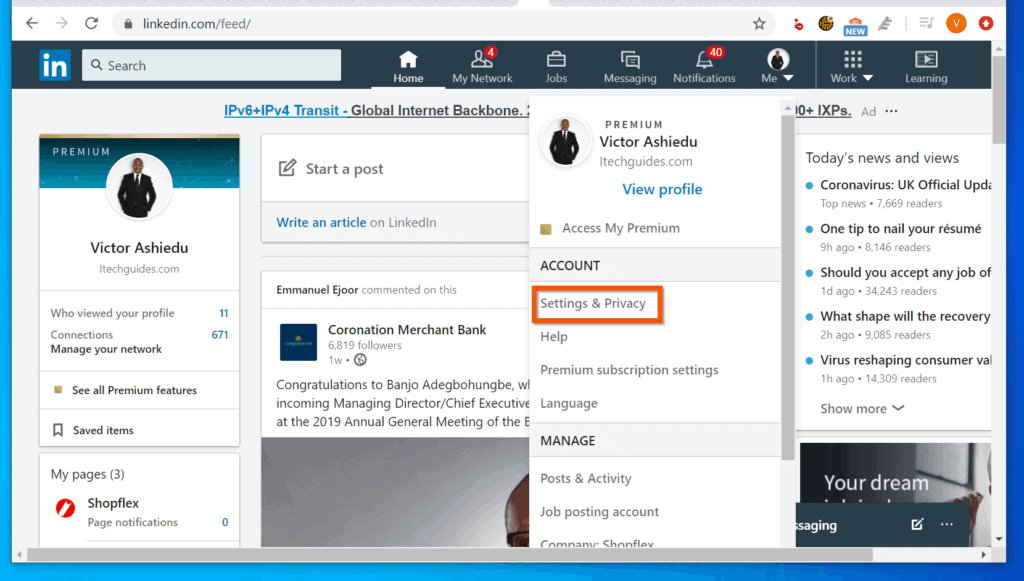
Task: Click the Coronation Merchant Bank logo
Action: (x=298, y=342)
